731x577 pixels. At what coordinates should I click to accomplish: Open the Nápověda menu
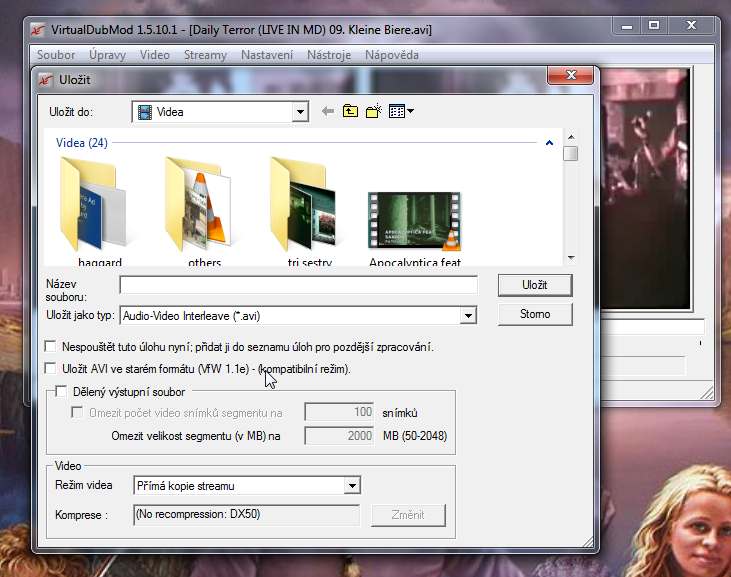392,55
